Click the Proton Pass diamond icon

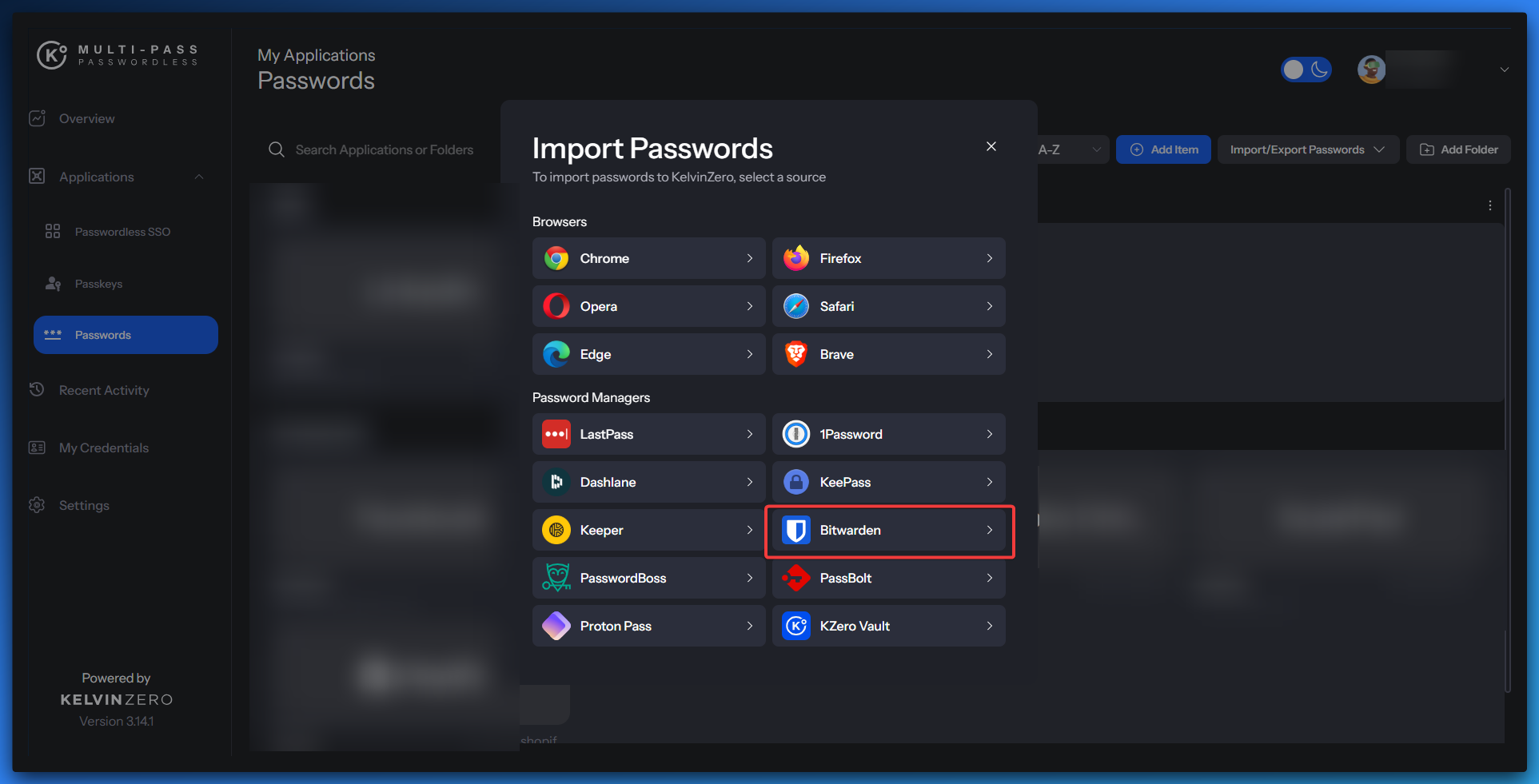(x=556, y=626)
